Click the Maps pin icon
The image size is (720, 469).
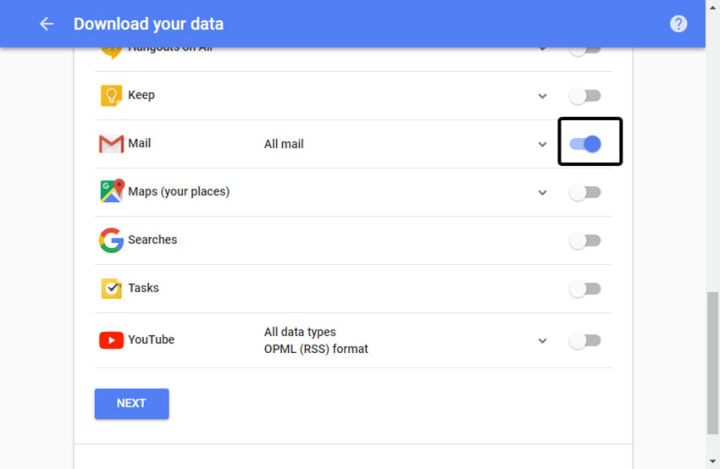coord(111,191)
